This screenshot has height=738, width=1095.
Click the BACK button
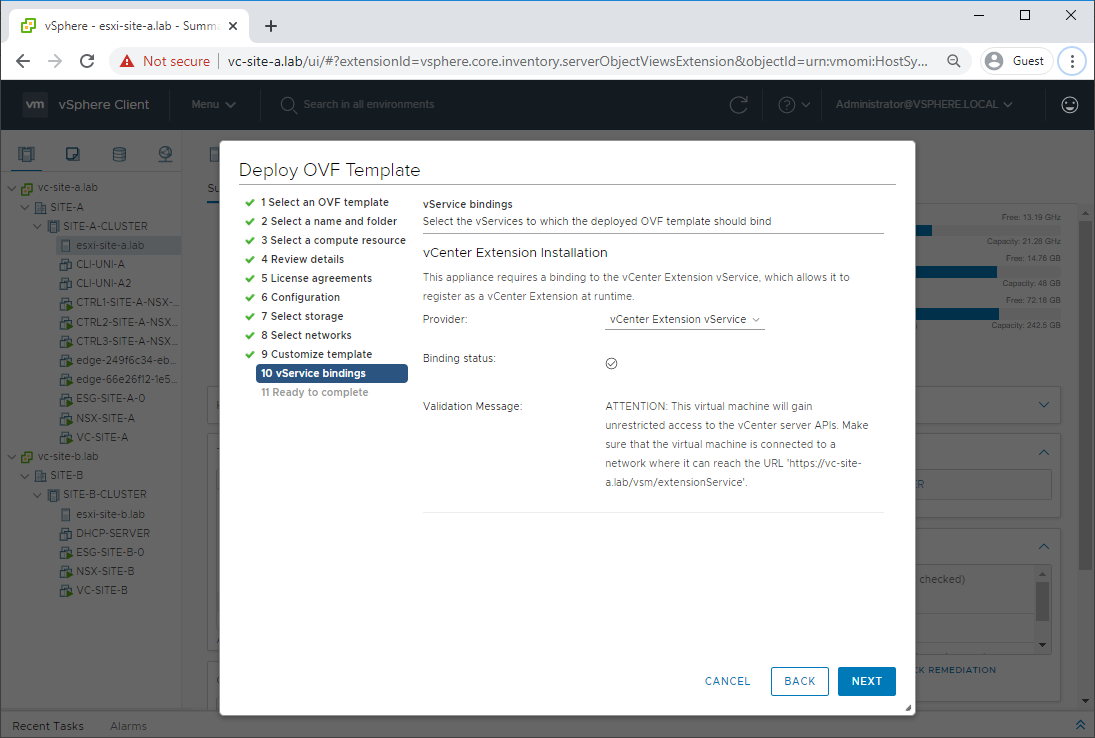pos(800,681)
